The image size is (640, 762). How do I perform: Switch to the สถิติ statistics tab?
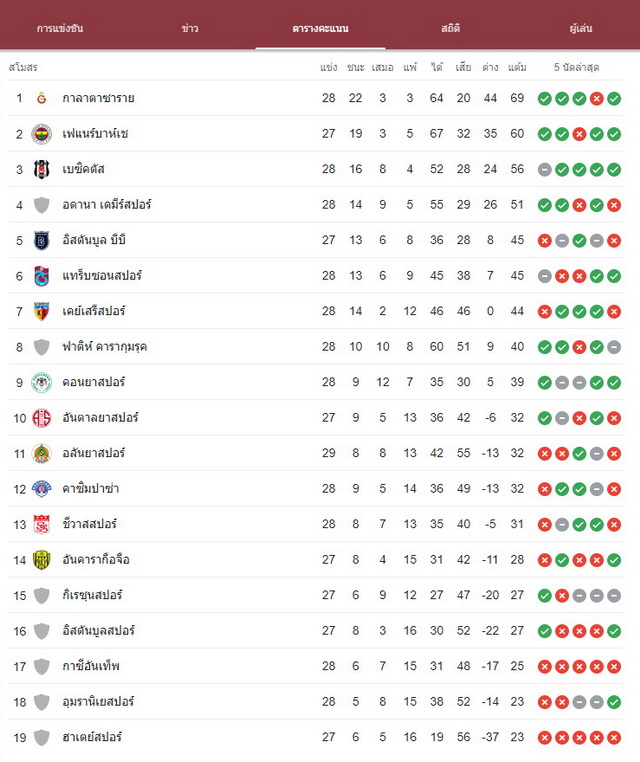pos(451,28)
